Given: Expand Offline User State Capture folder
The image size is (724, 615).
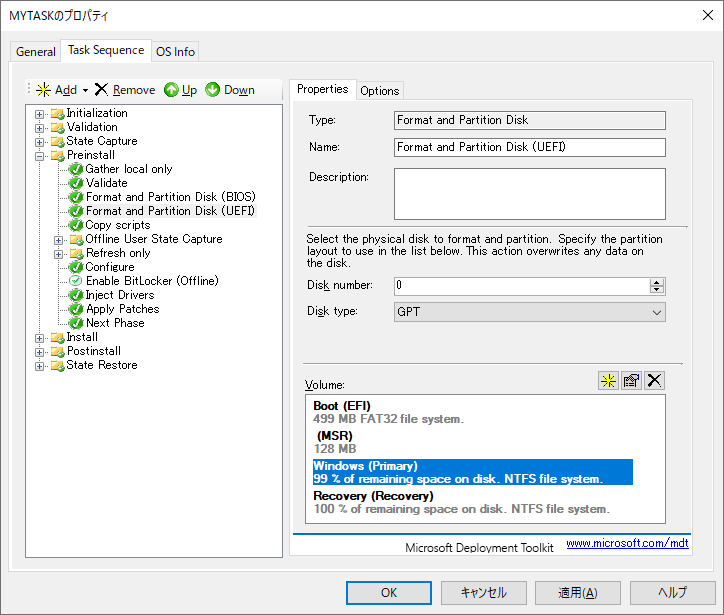Looking at the screenshot, I should click(x=58, y=240).
